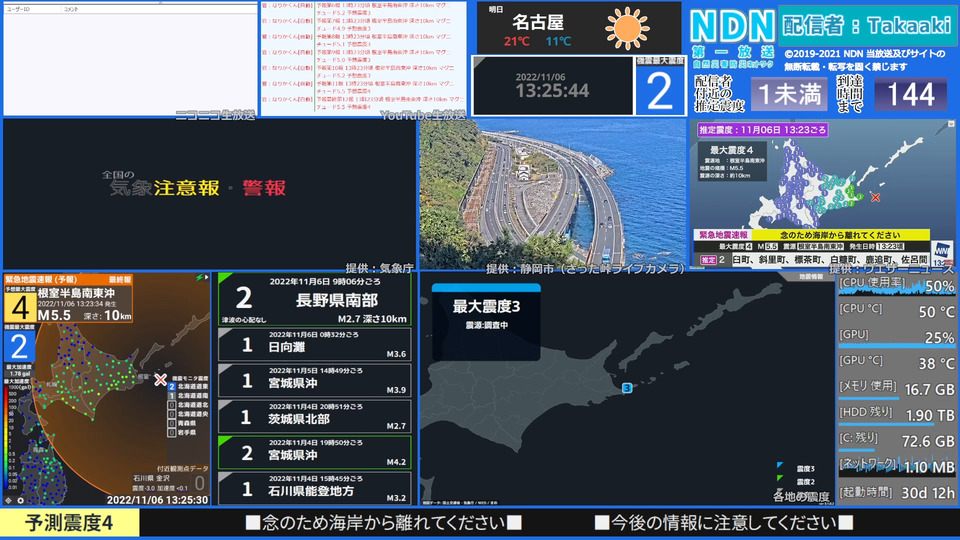Viewport: 960px width, 540px height.
Task: Click the M5.5 magnitude text
Action: [x=54, y=315]
